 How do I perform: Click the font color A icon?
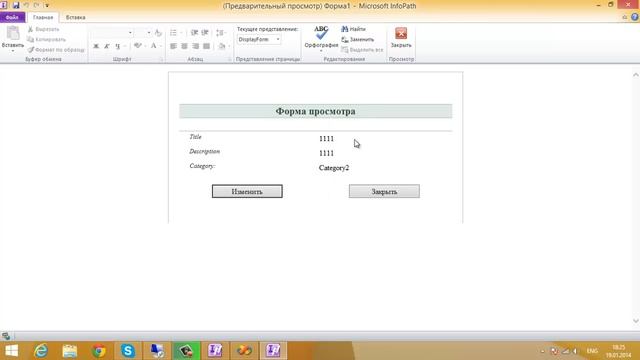[153, 46]
